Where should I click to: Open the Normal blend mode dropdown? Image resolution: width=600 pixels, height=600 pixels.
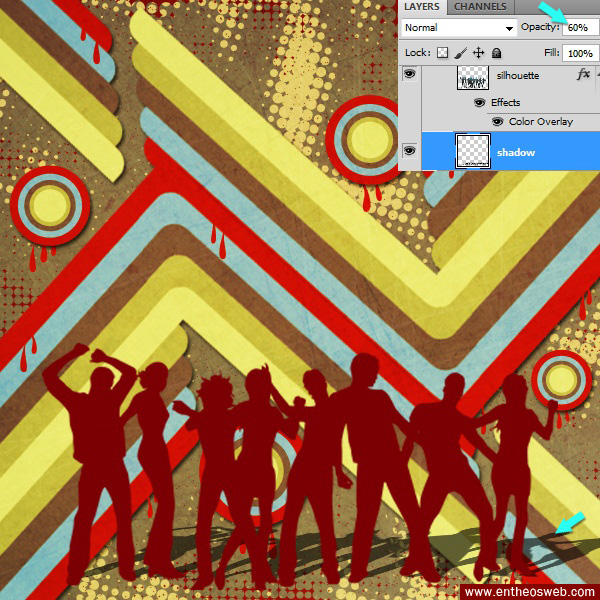click(459, 28)
